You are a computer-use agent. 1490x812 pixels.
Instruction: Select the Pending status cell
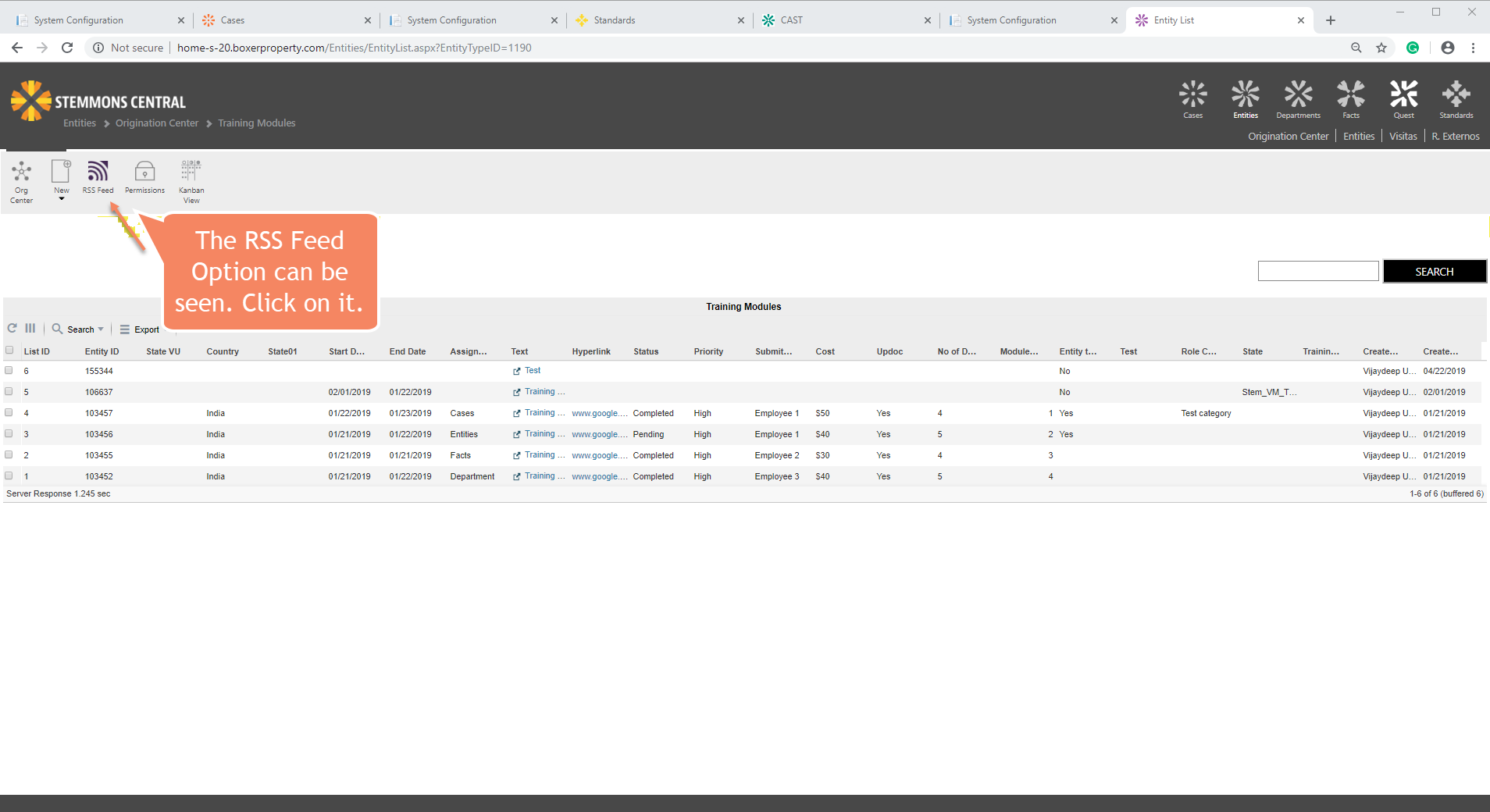click(648, 434)
